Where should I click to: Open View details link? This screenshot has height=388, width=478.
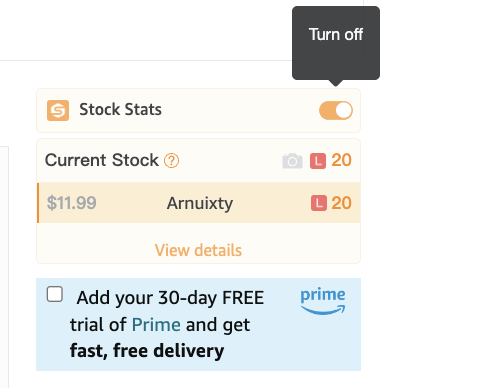(x=198, y=250)
